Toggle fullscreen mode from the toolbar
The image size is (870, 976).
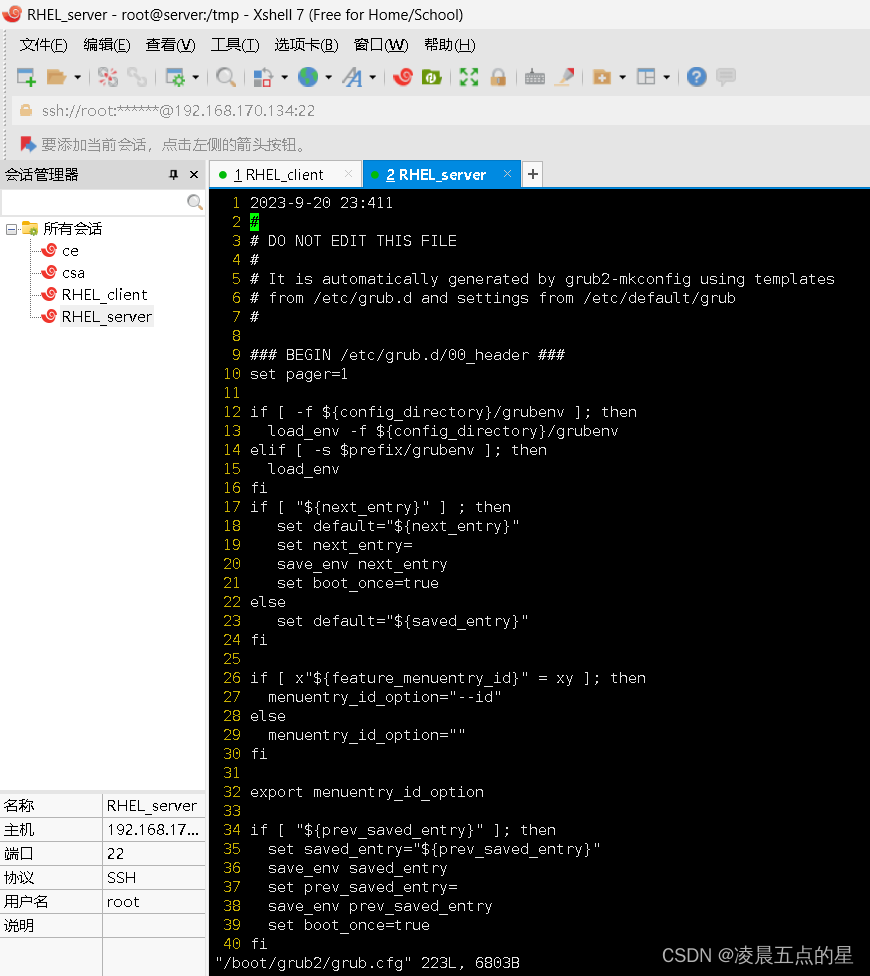(x=468, y=76)
